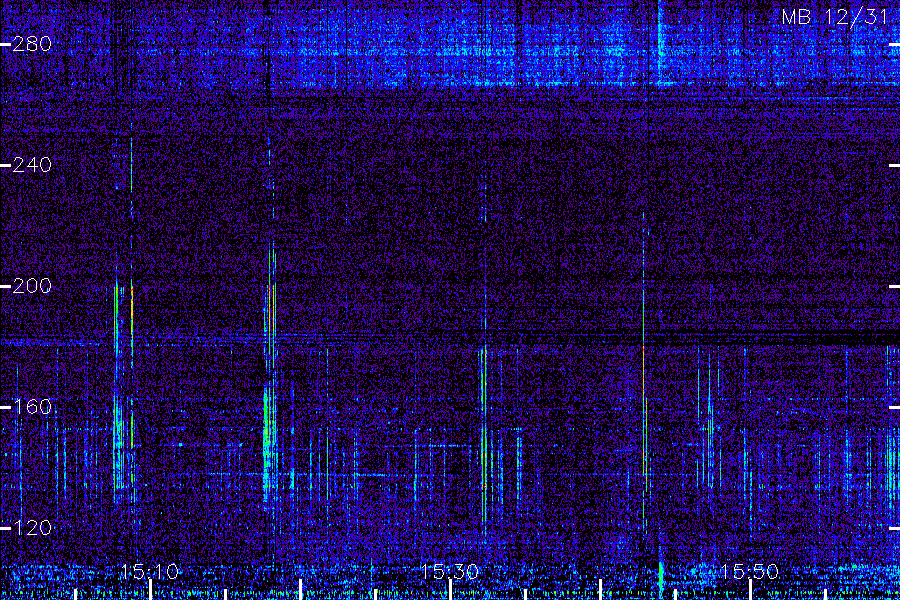Click the tick mark under 15:50
Viewport: 900px width, 600px height.
pyautogui.click(x=750, y=590)
